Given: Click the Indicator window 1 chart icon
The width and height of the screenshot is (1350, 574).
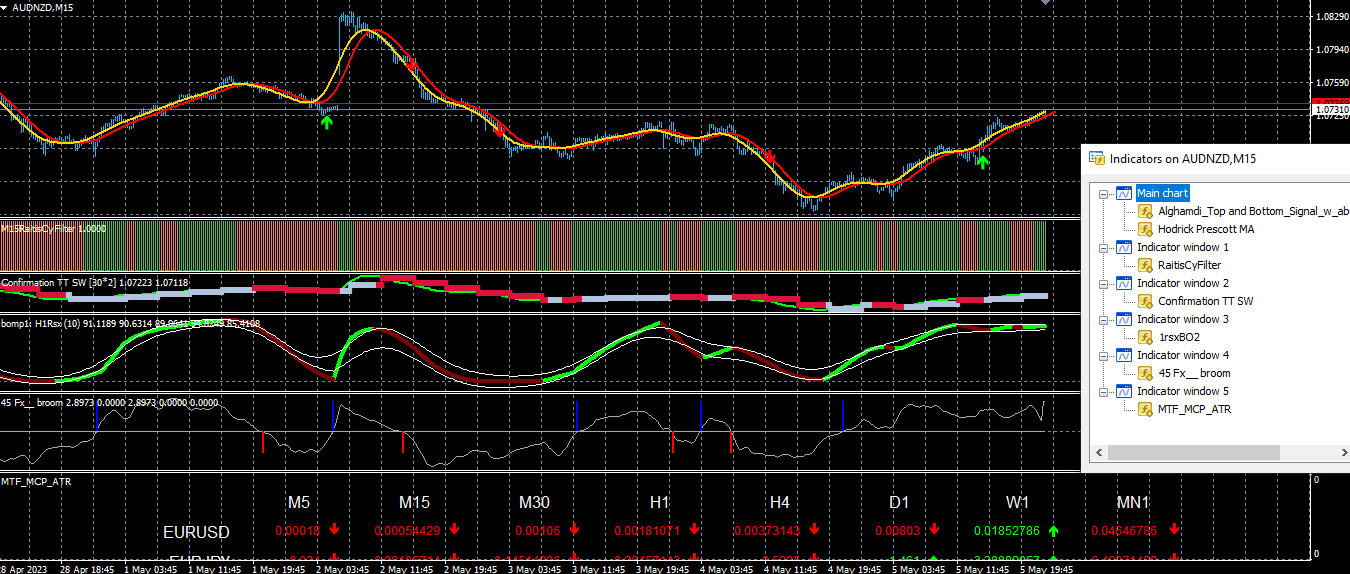Looking at the screenshot, I should pyautogui.click(x=1124, y=247).
